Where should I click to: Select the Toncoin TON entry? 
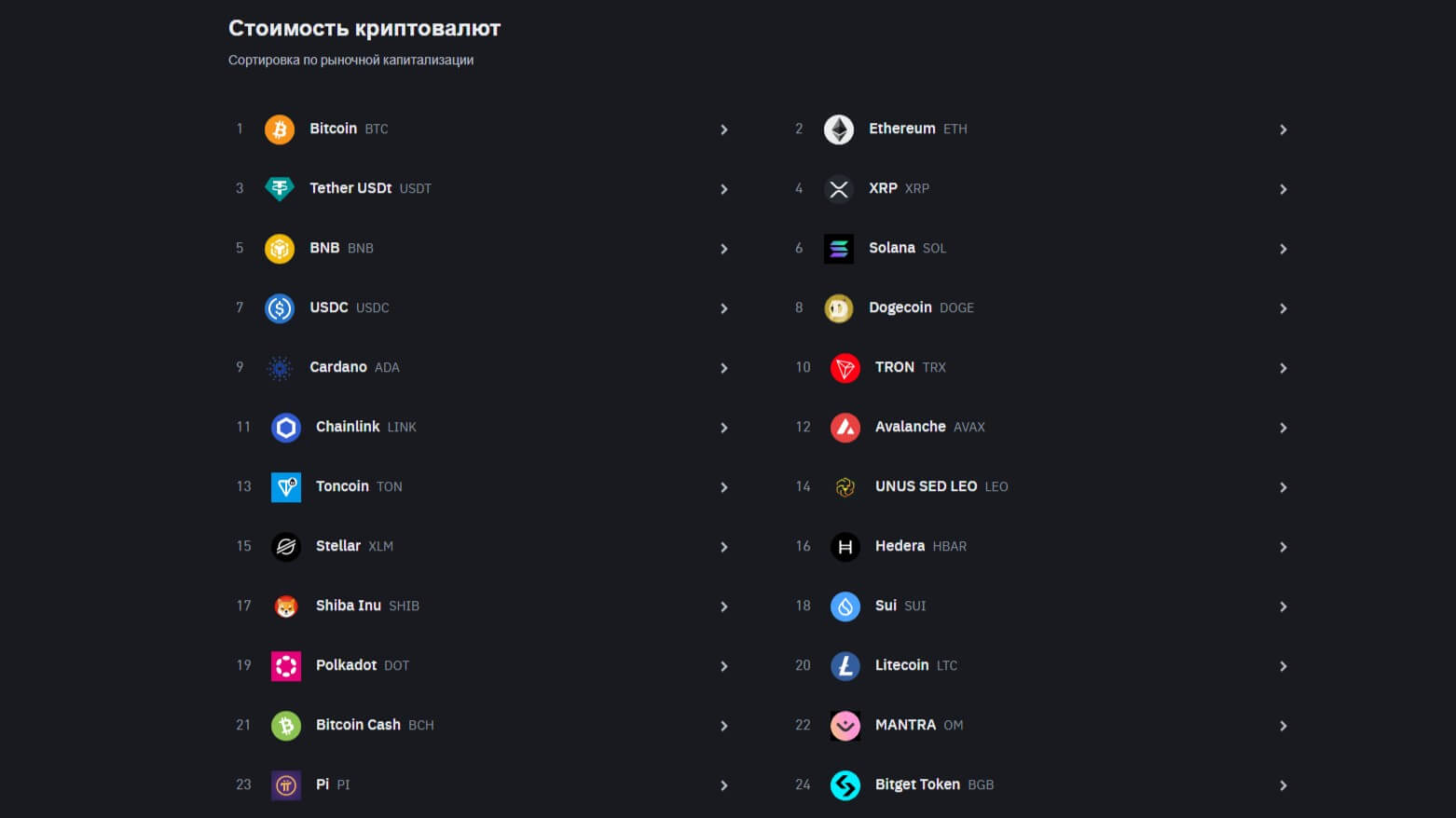click(342, 486)
